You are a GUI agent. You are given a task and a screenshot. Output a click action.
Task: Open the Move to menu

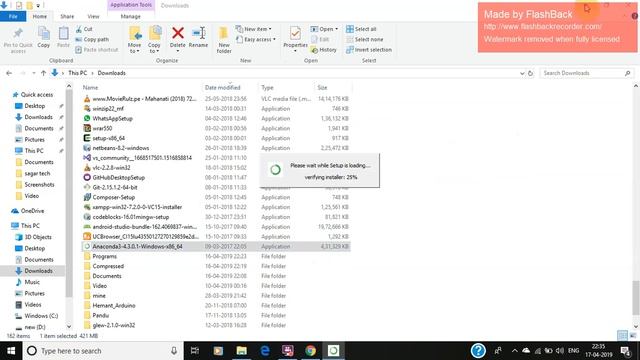coord(135,40)
